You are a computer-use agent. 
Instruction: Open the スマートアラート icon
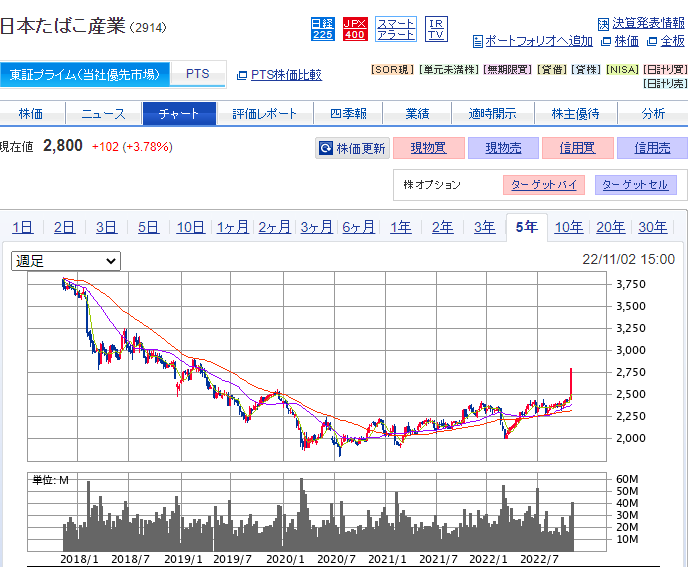(396, 29)
